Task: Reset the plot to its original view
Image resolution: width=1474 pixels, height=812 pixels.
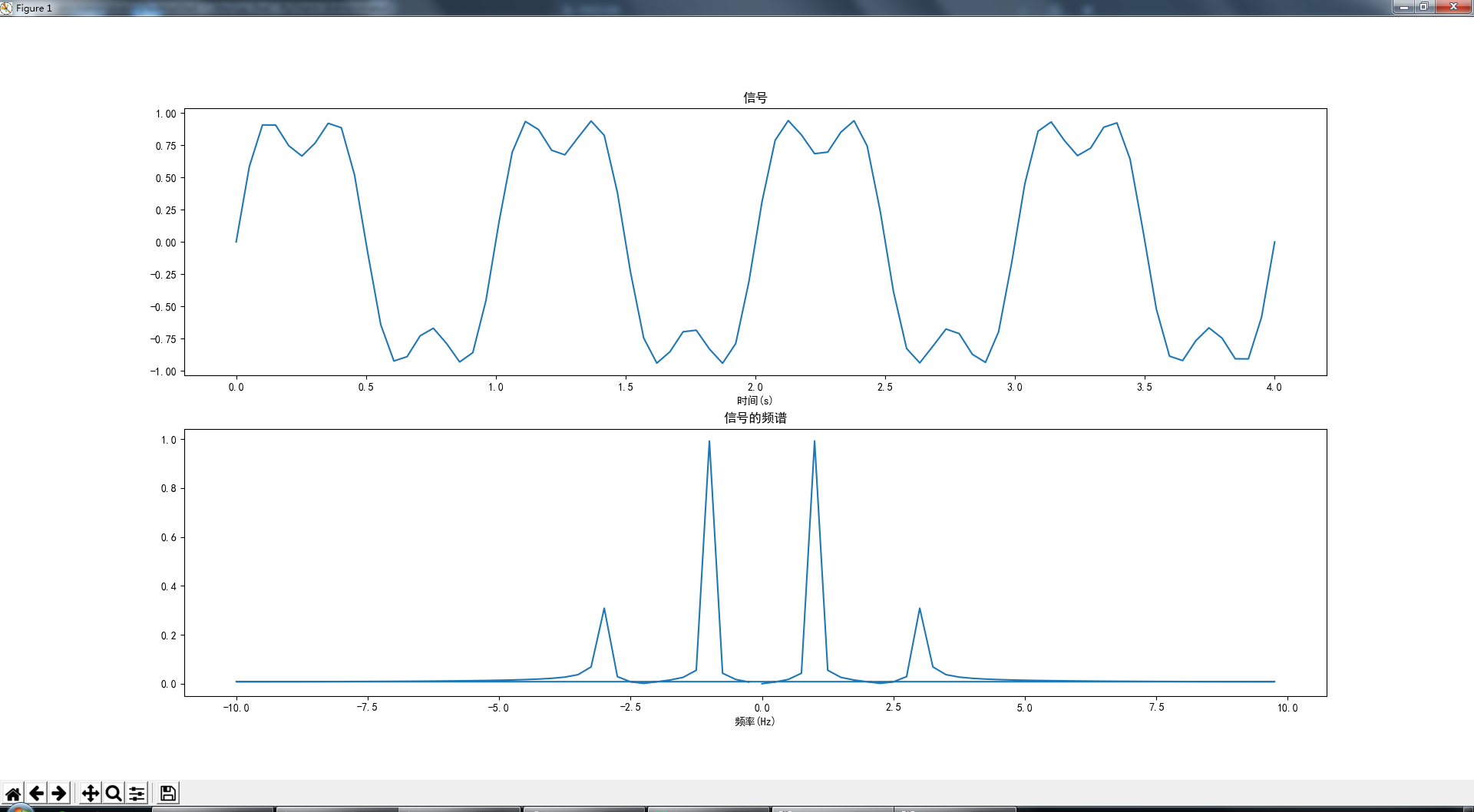Action: (x=13, y=793)
